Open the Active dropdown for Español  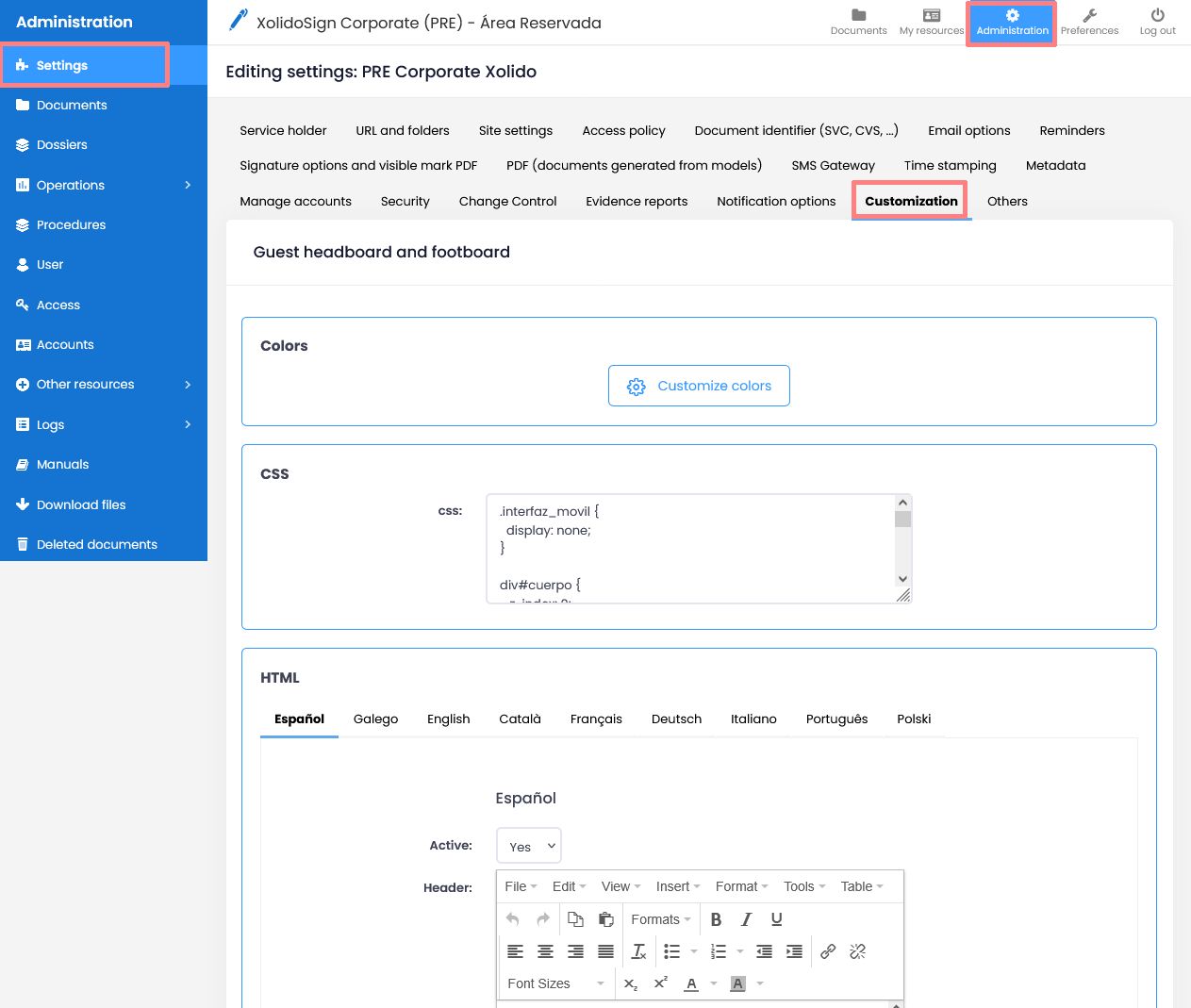(528, 846)
